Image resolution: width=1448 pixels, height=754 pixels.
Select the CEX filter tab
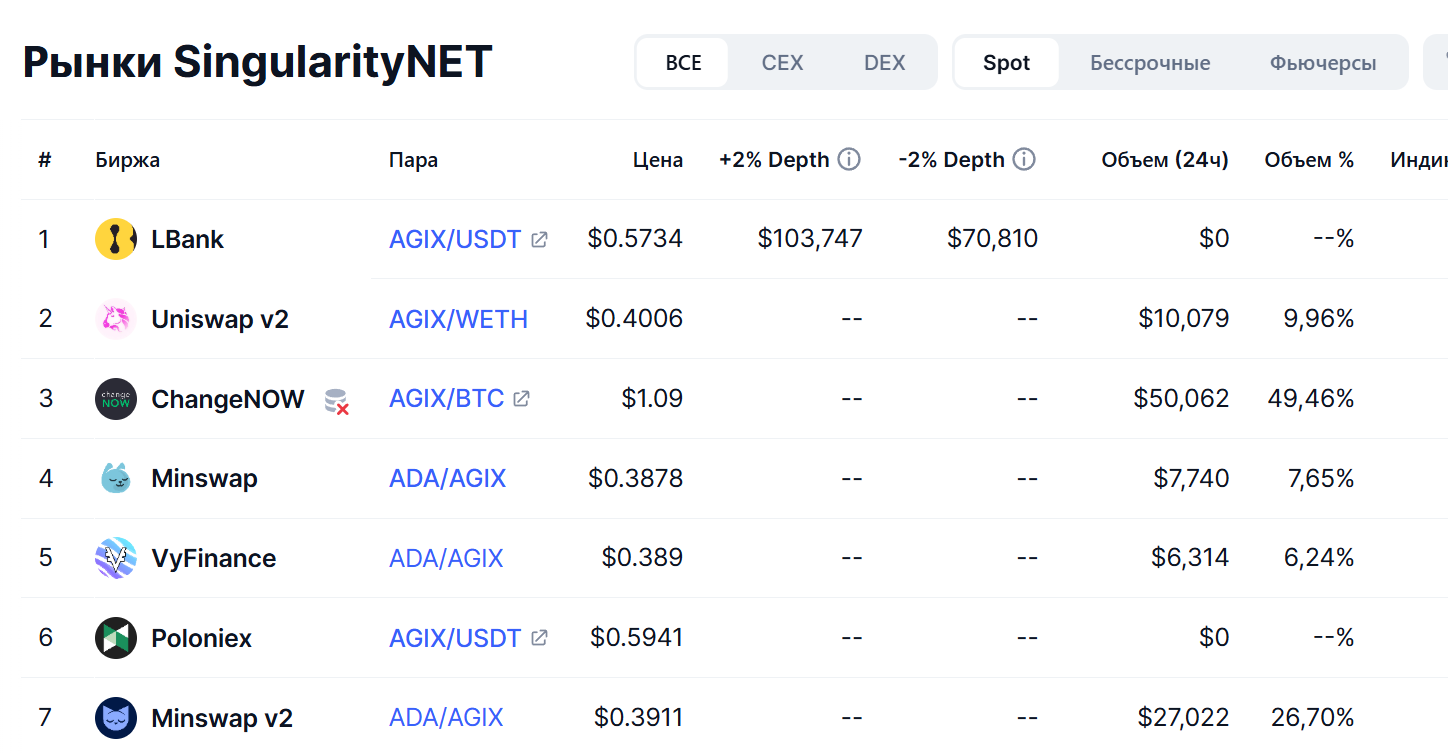(x=782, y=63)
